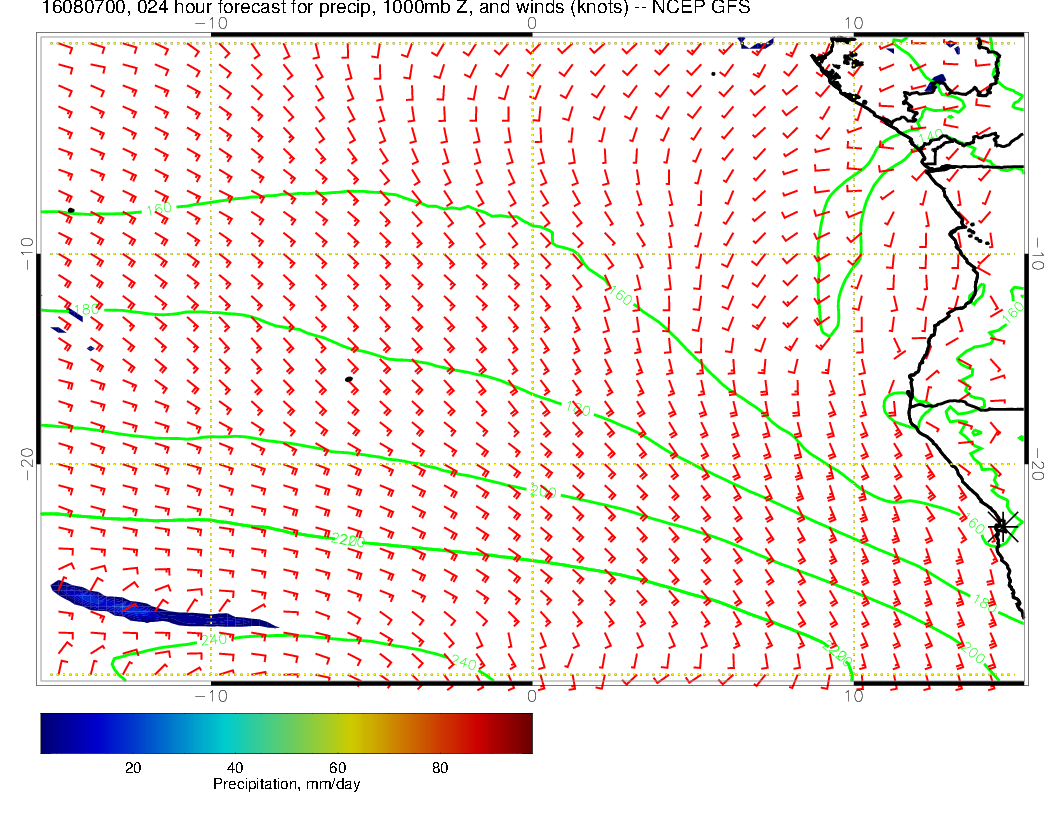Pick the cyan section of the colorbar
The image size is (1056, 816).
[x=225, y=733]
